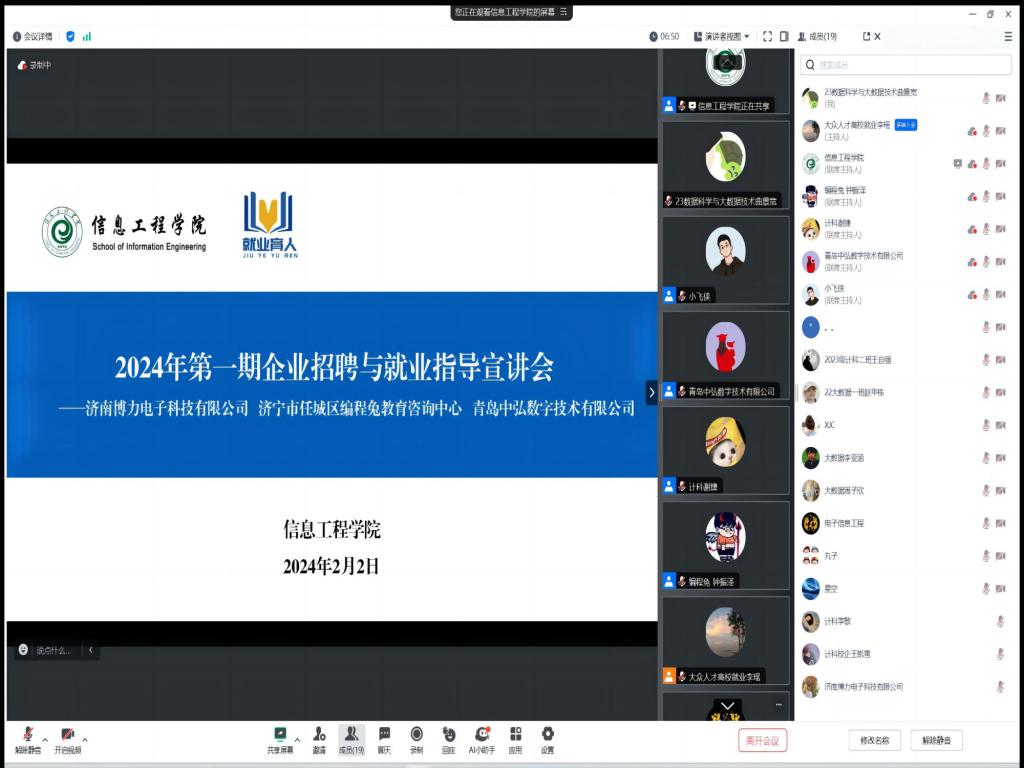Open 会议详情 meeting details
The width and height of the screenshot is (1024, 768).
(x=33, y=37)
